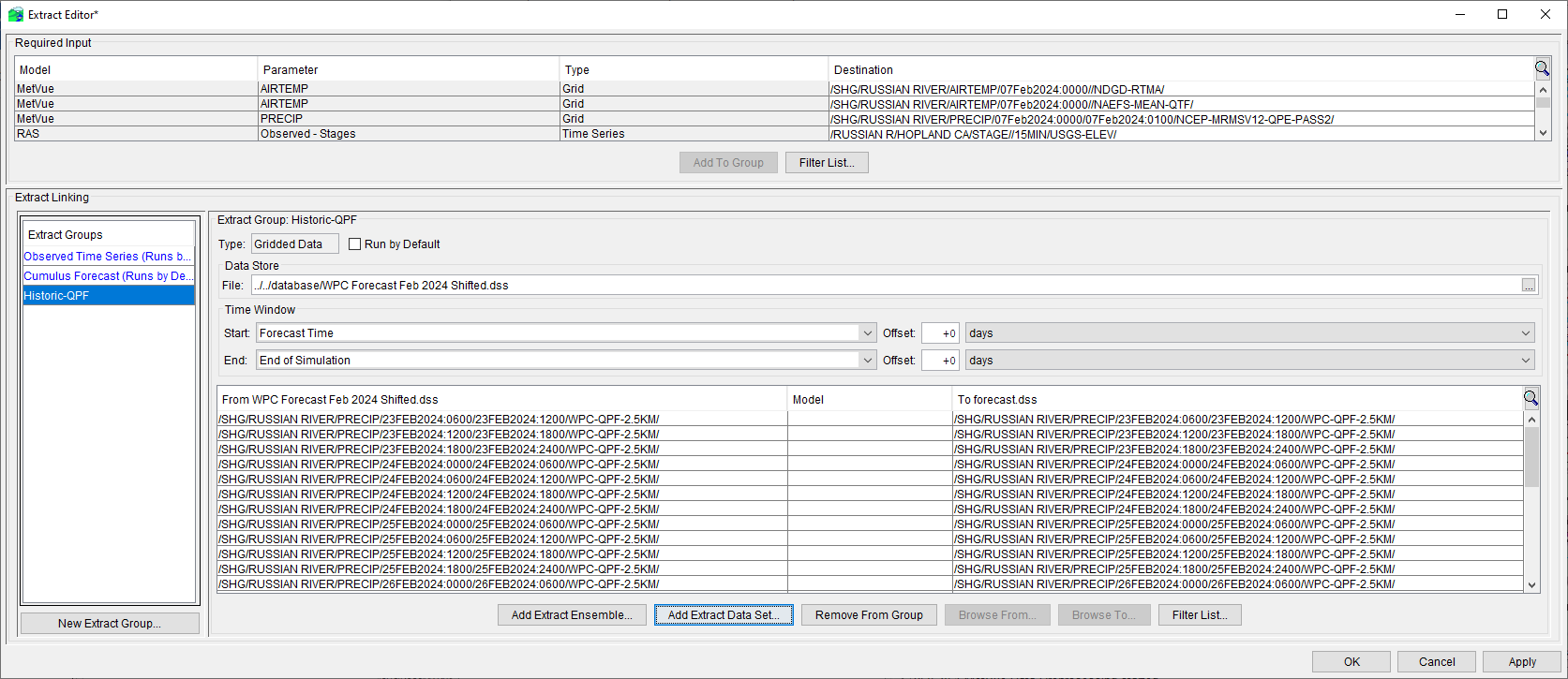Click Add Extract Data Set button
The image size is (1568, 679).
[724, 614]
